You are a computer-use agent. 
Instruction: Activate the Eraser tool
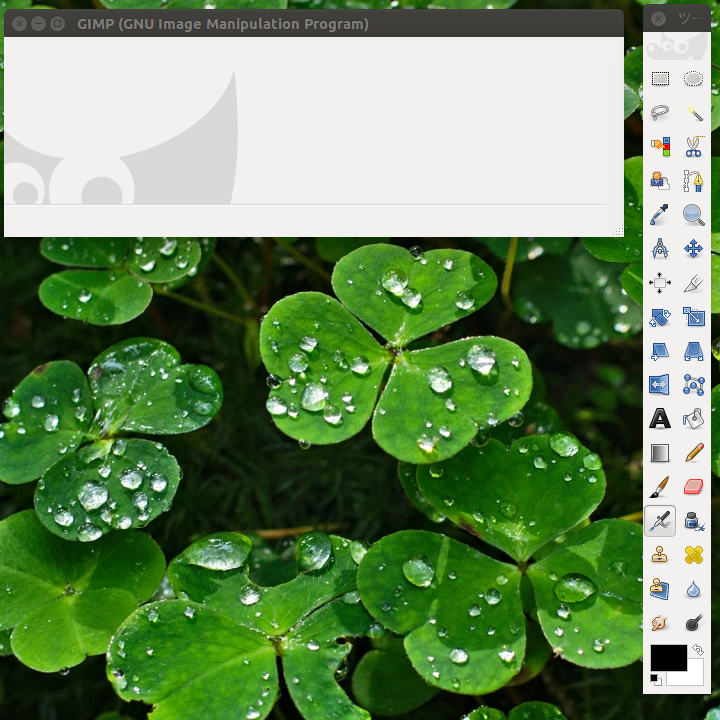click(x=693, y=487)
